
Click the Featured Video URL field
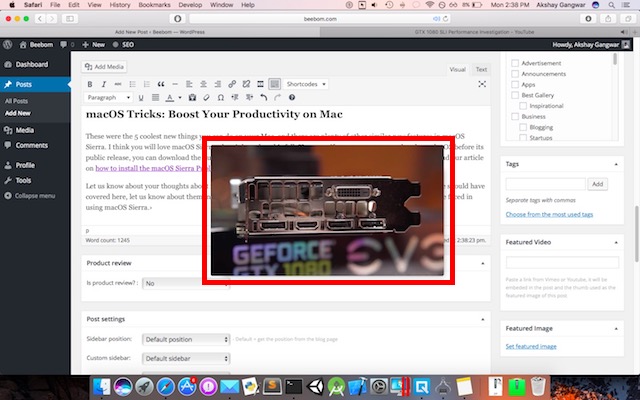tap(562, 262)
